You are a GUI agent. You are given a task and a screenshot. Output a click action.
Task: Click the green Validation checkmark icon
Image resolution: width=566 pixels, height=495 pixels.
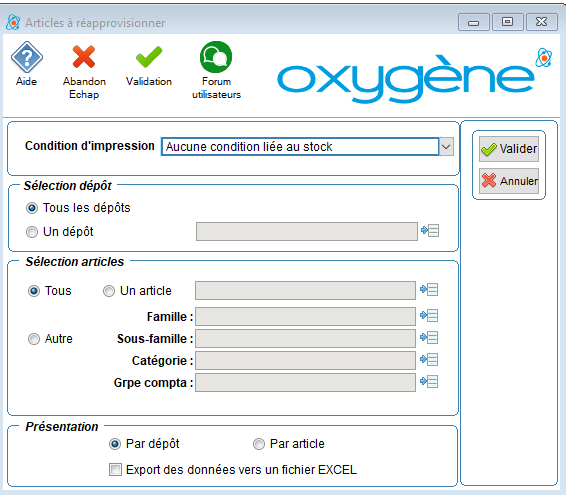coord(149,57)
